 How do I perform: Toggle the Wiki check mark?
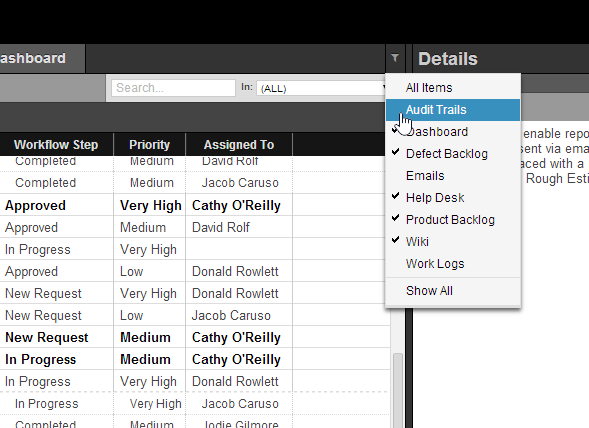(453, 242)
